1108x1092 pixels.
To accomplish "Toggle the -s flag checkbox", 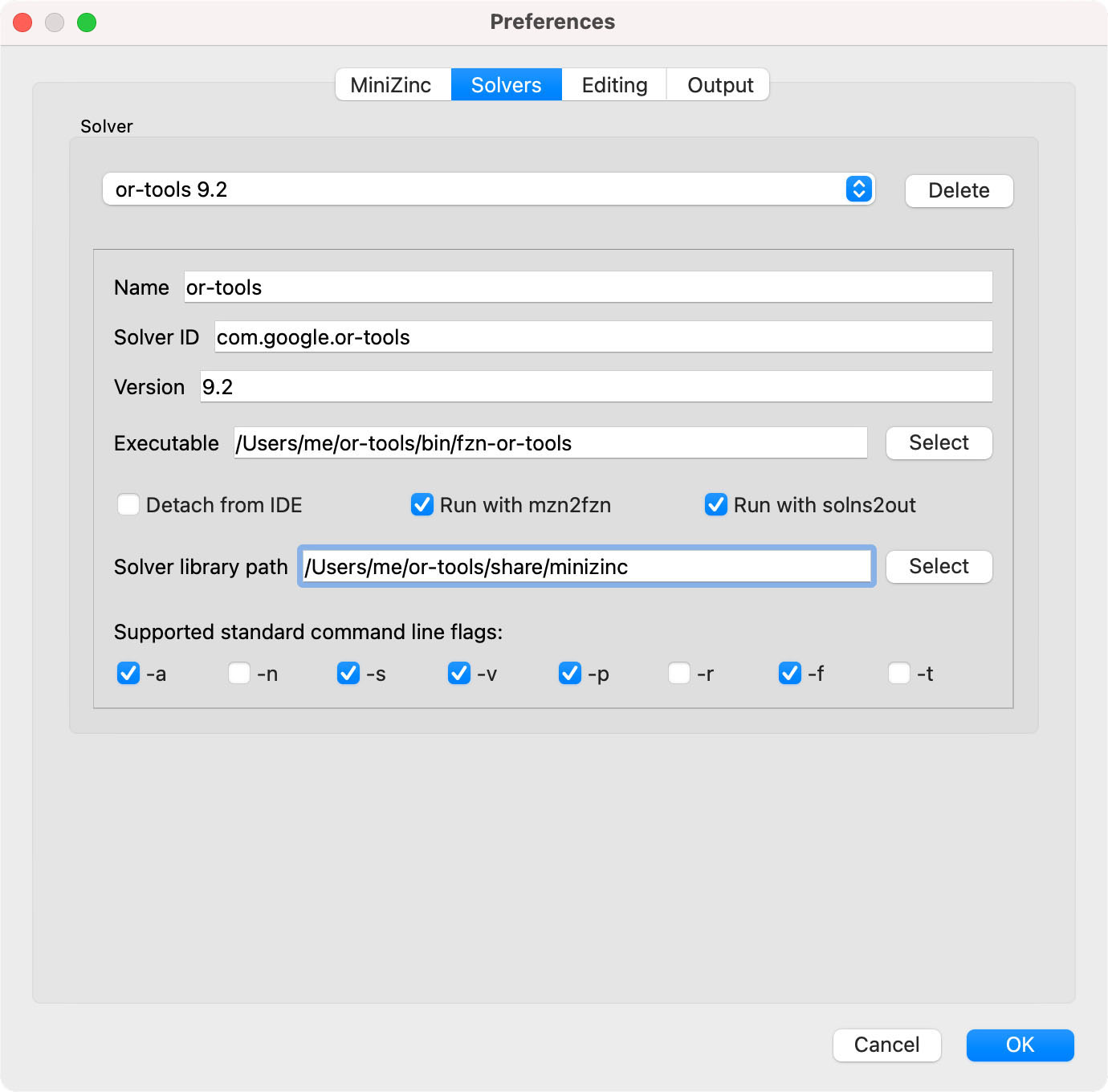I will (x=348, y=673).
